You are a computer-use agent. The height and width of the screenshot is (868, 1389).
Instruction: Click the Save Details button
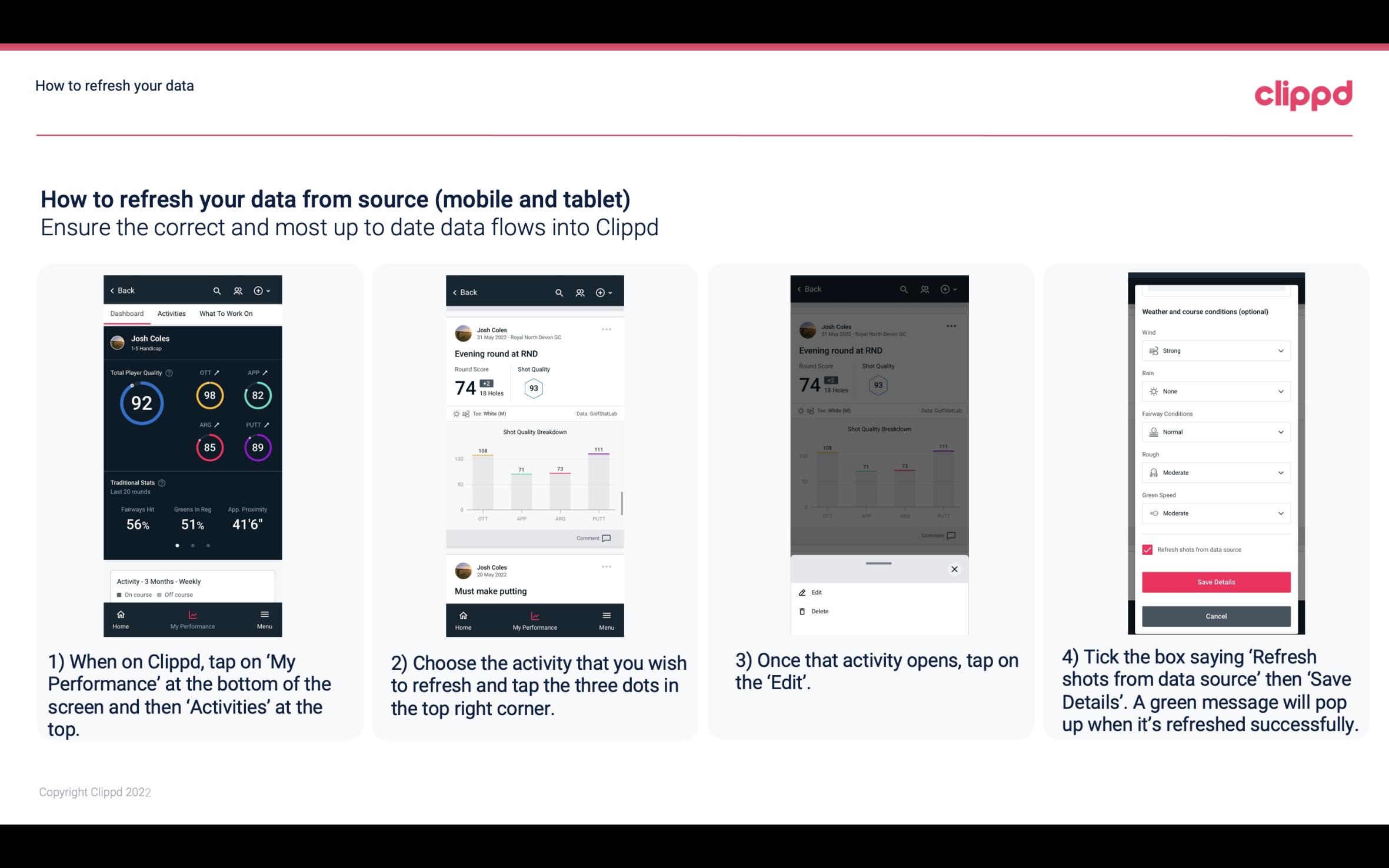coord(1215,582)
